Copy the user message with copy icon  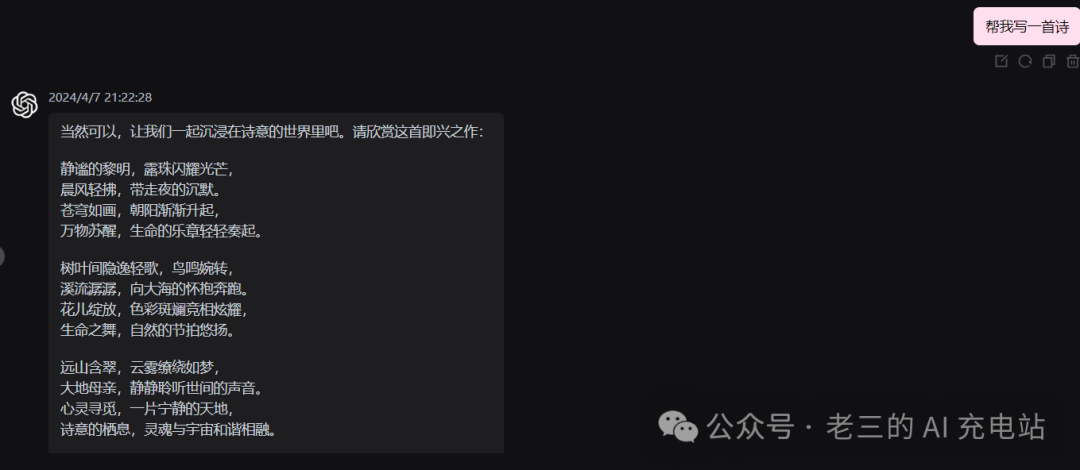[x=1048, y=61]
